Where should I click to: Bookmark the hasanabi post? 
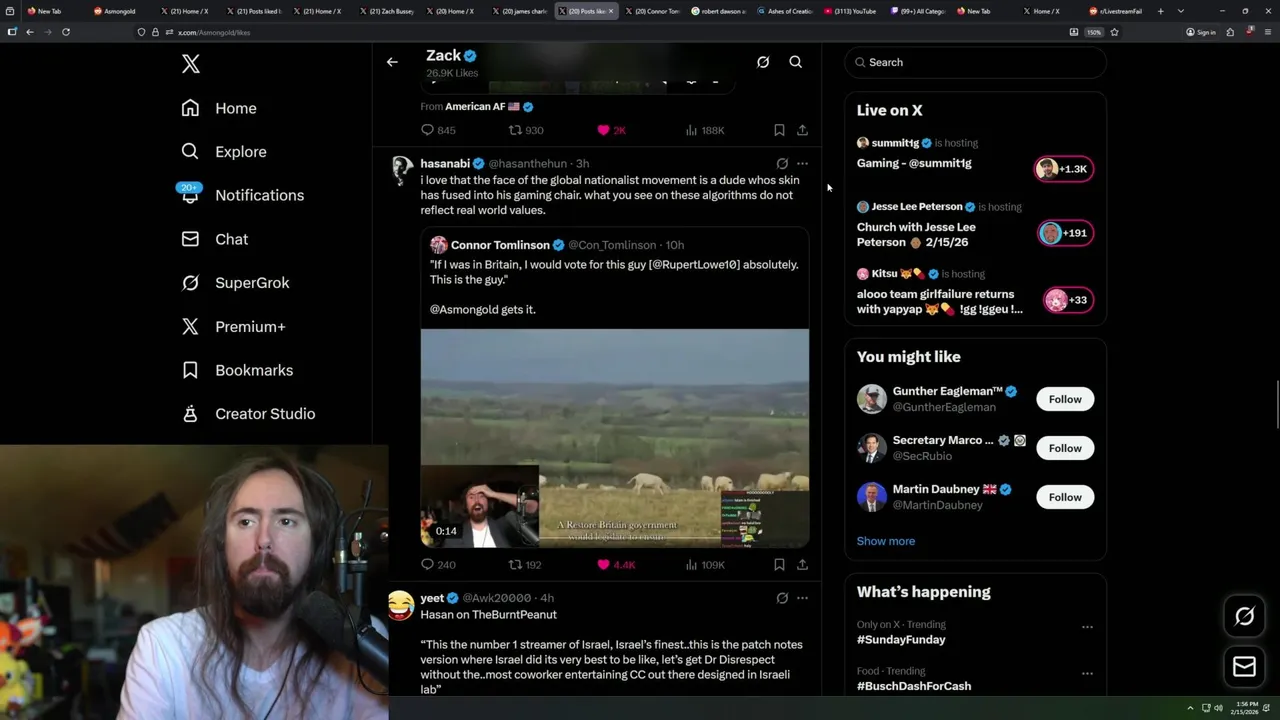(x=779, y=565)
